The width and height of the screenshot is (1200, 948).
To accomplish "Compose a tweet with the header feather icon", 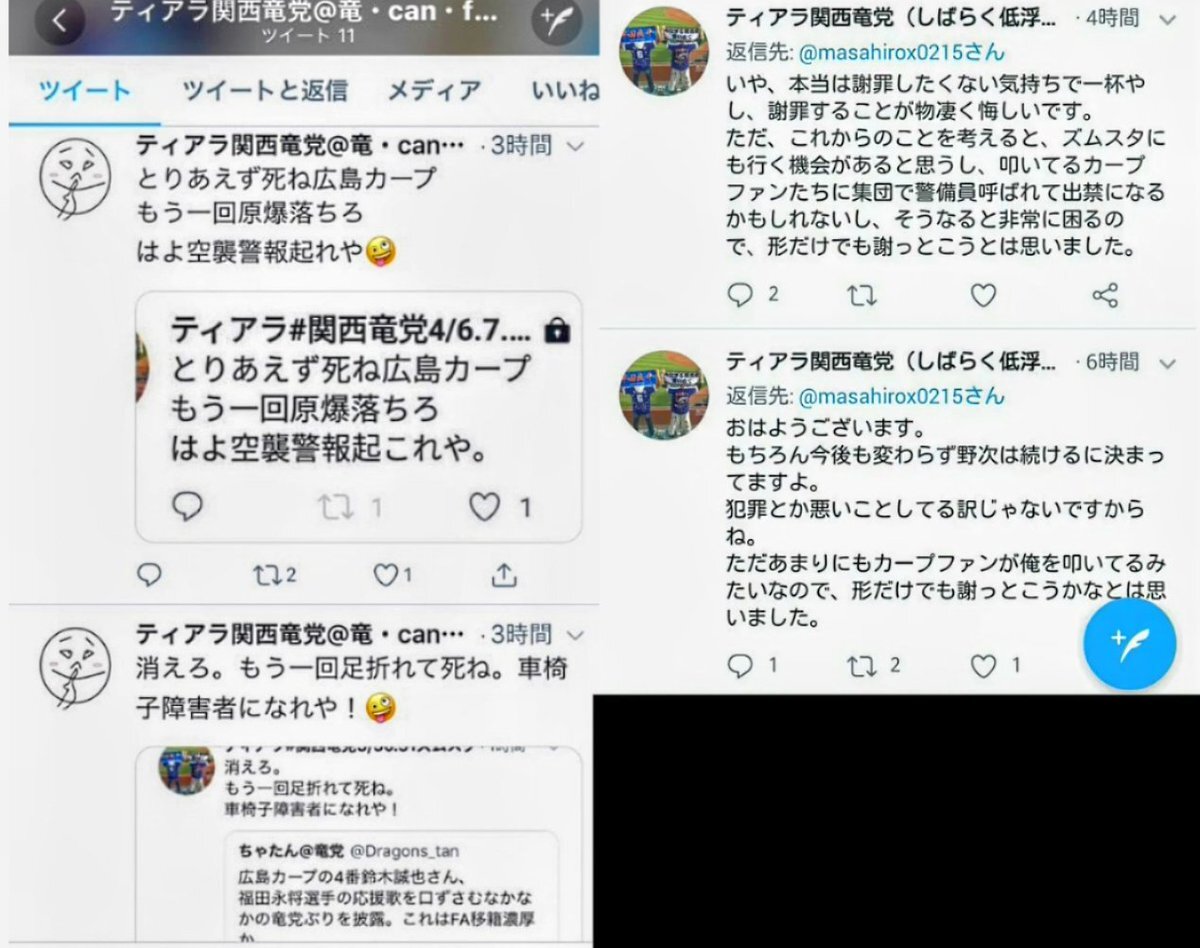I will pos(557,20).
